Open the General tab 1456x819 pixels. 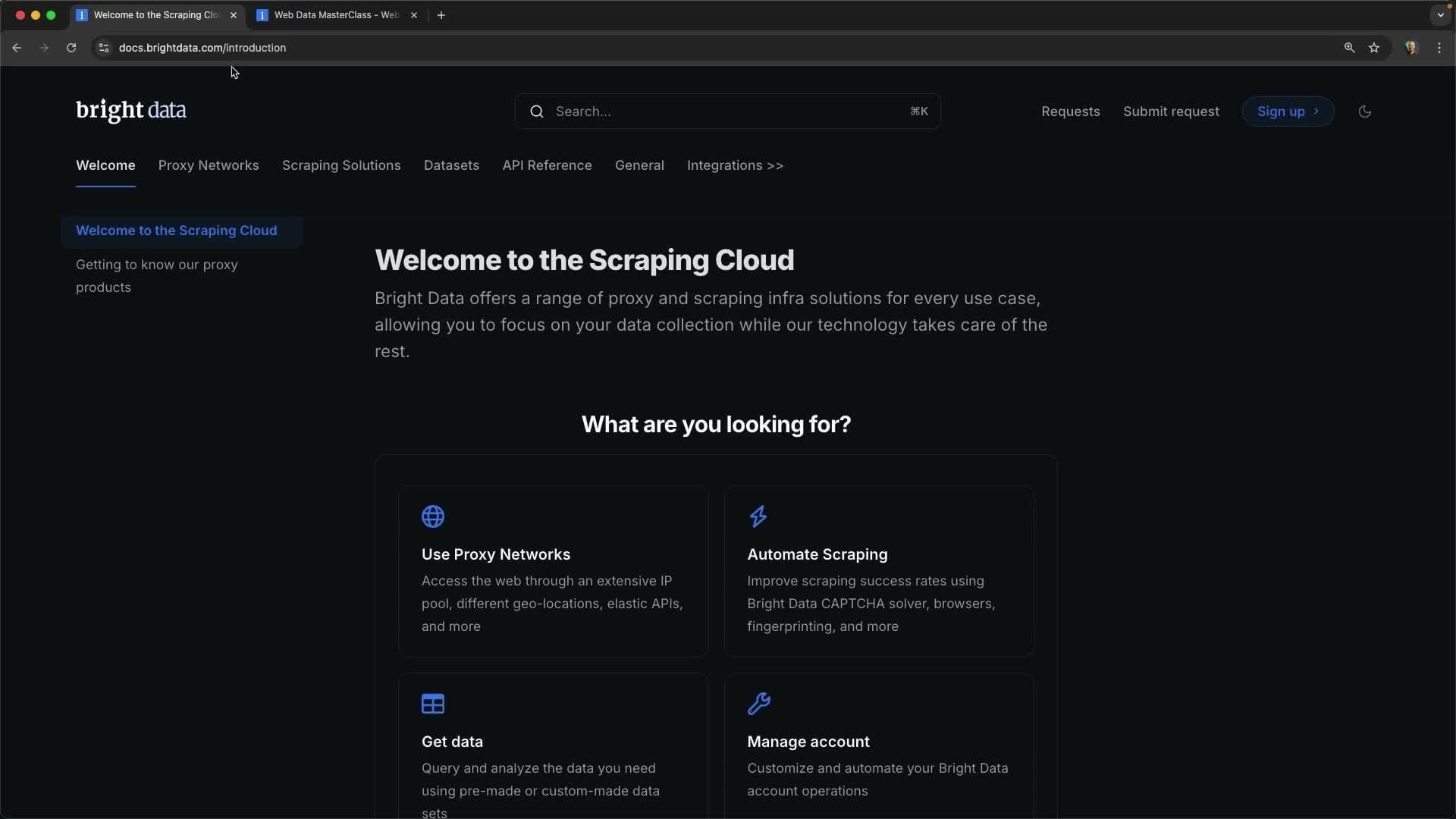pos(639,165)
